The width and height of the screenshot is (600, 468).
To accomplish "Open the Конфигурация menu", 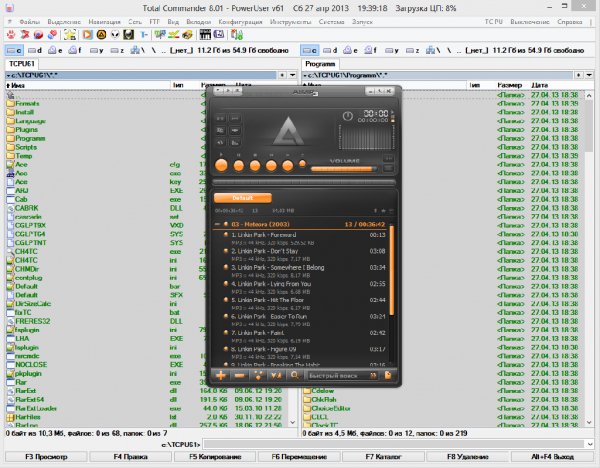I will tap(240, 22).
